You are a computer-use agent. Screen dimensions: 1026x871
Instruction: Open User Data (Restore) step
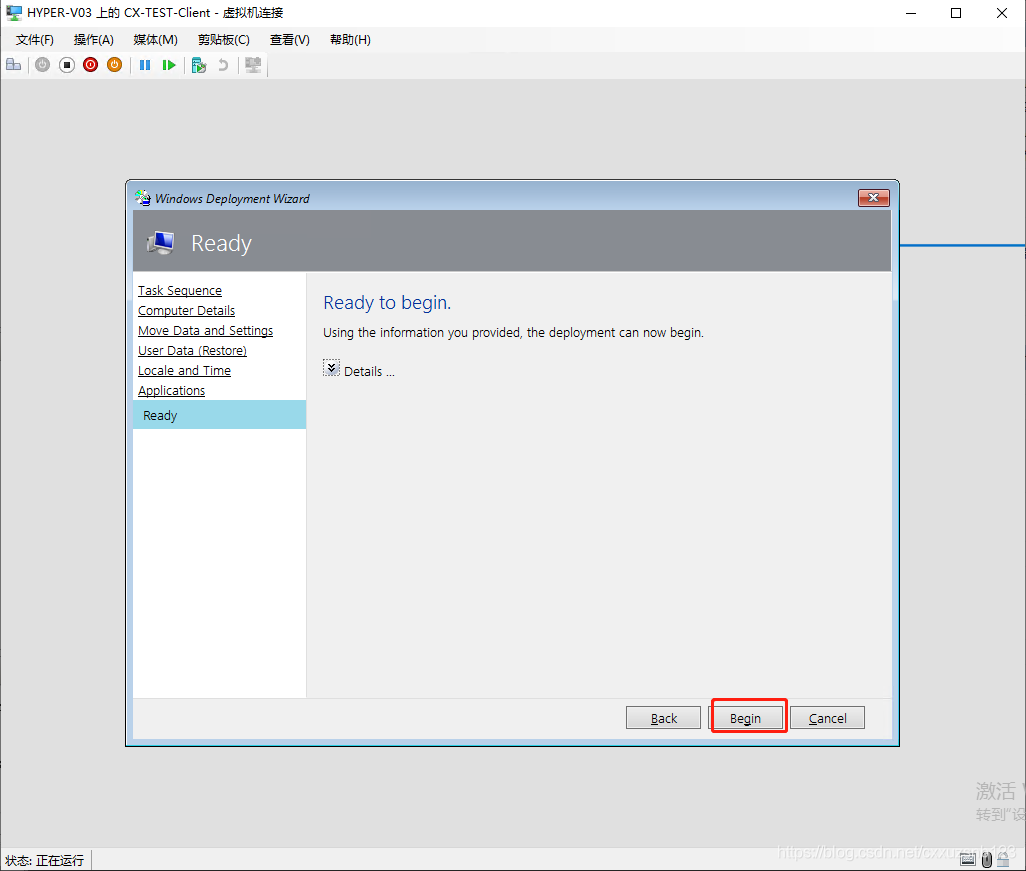coord(192,351)
